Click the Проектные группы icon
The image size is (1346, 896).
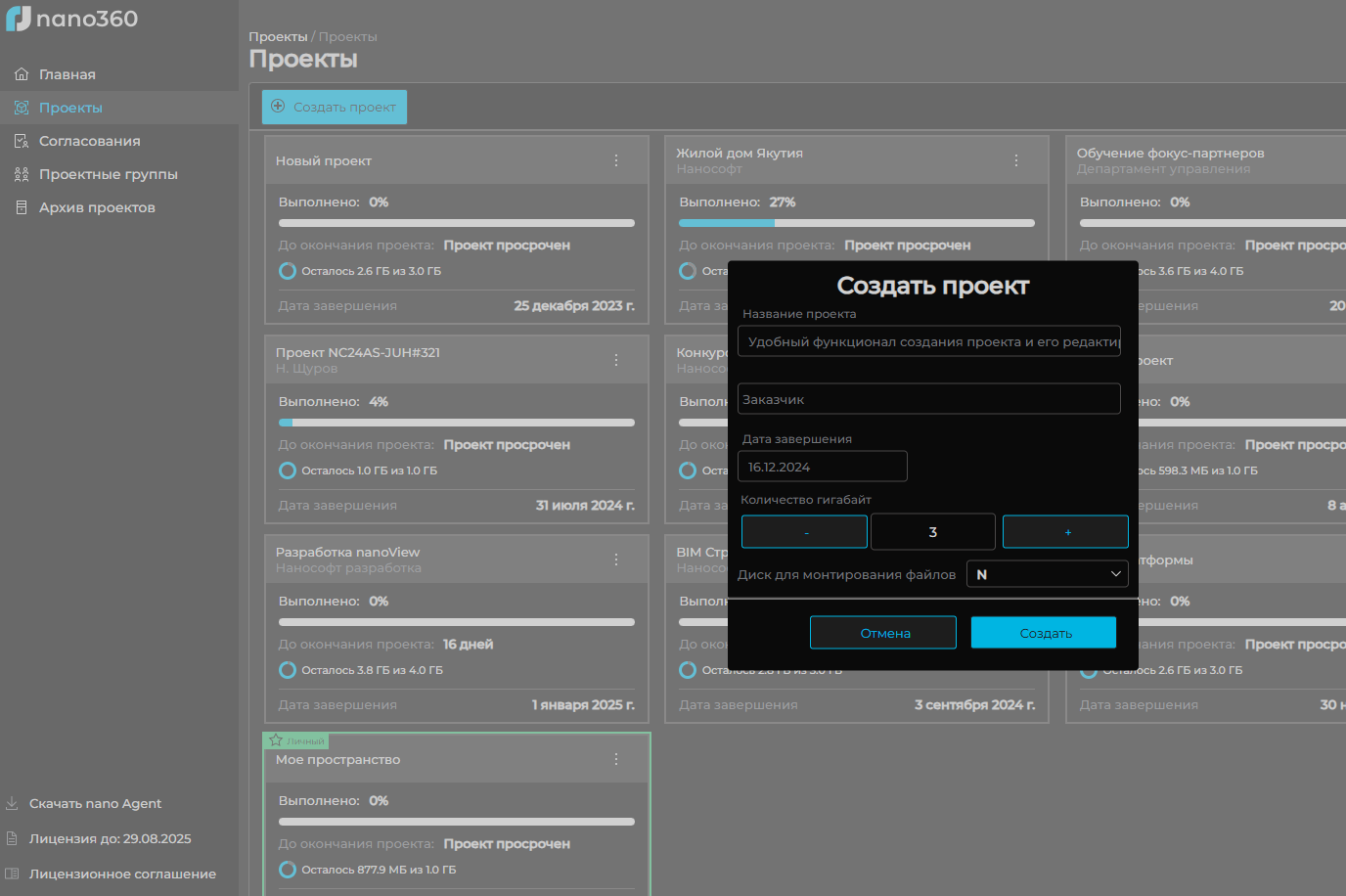(x=22, y=174)
